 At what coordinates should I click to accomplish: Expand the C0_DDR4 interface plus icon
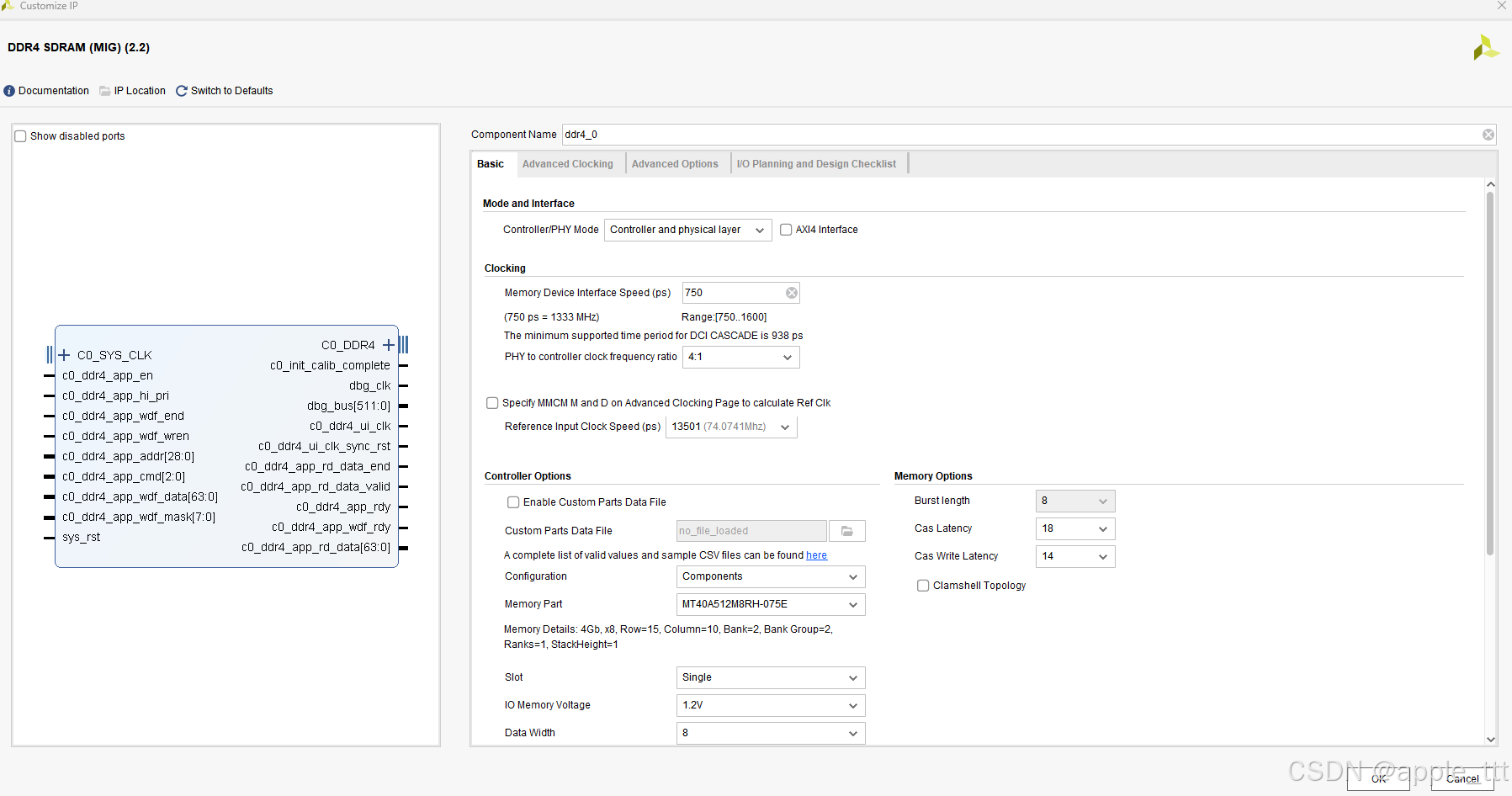[388, 345]
